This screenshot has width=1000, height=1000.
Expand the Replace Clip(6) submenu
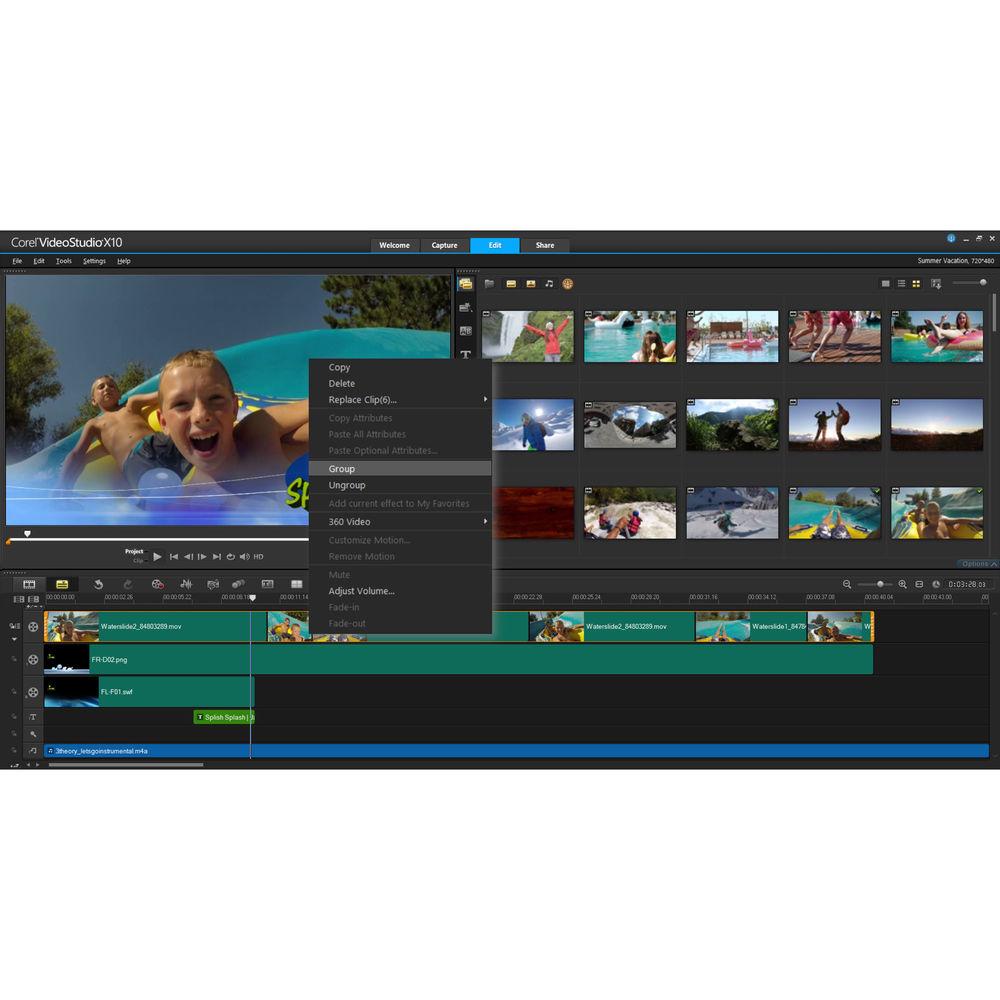point(486,400)
